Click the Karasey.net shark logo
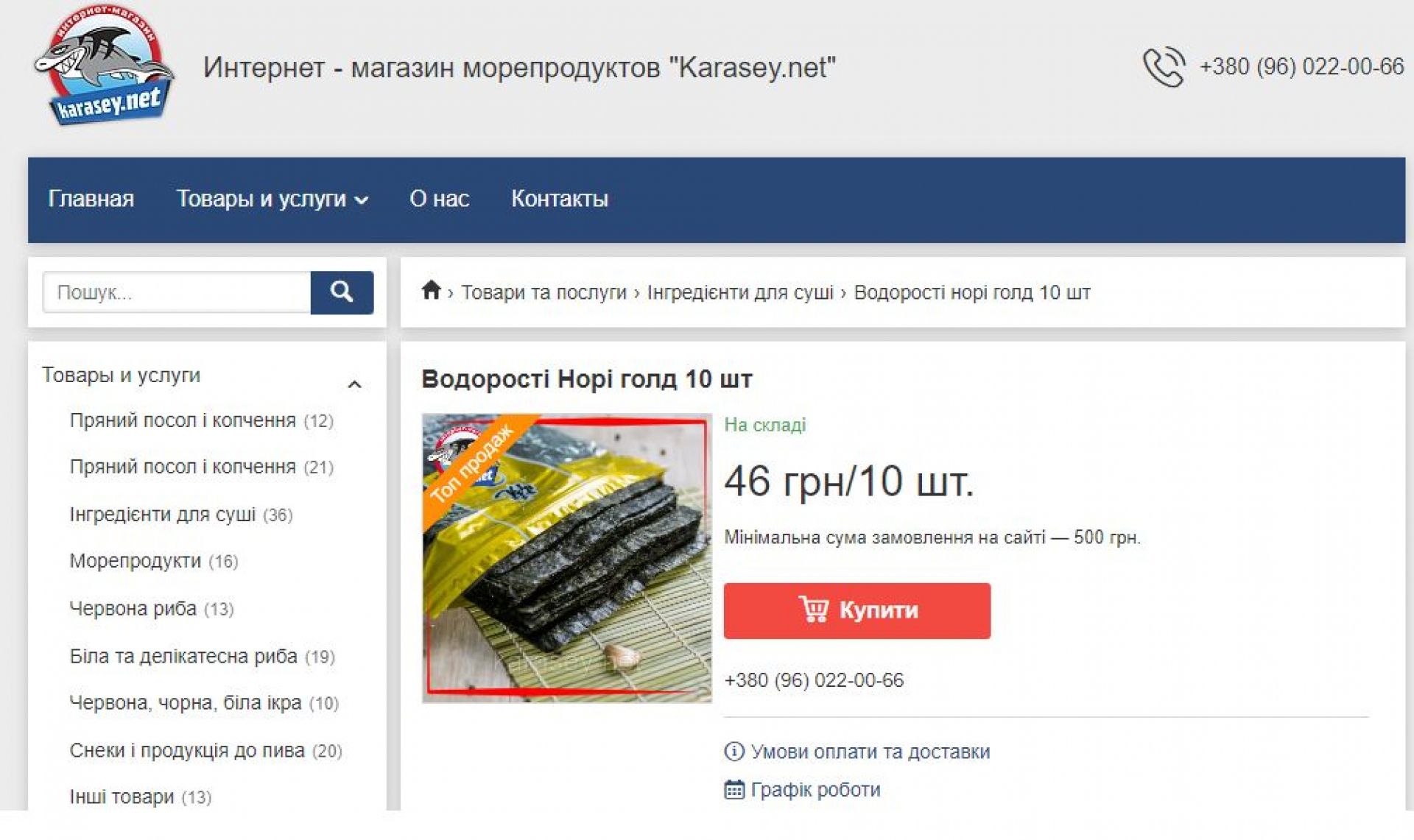 (x=104, y=66)
